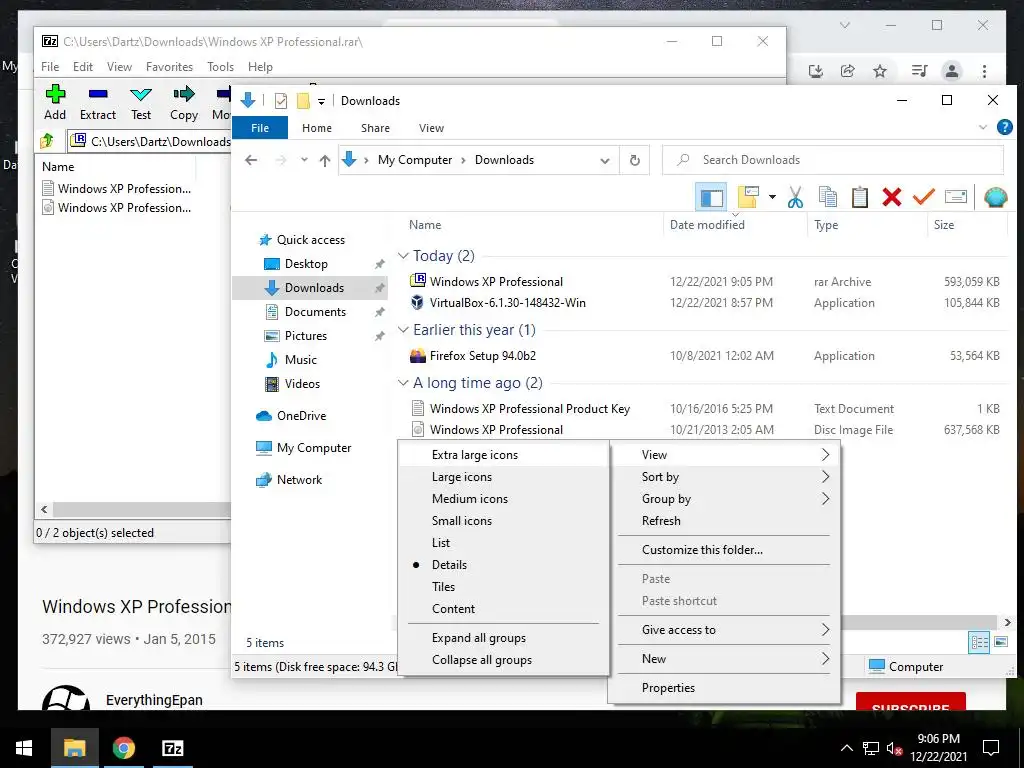Click Refresh in context menu
This screenshot has height=768, width=1024.
point(724,520)
